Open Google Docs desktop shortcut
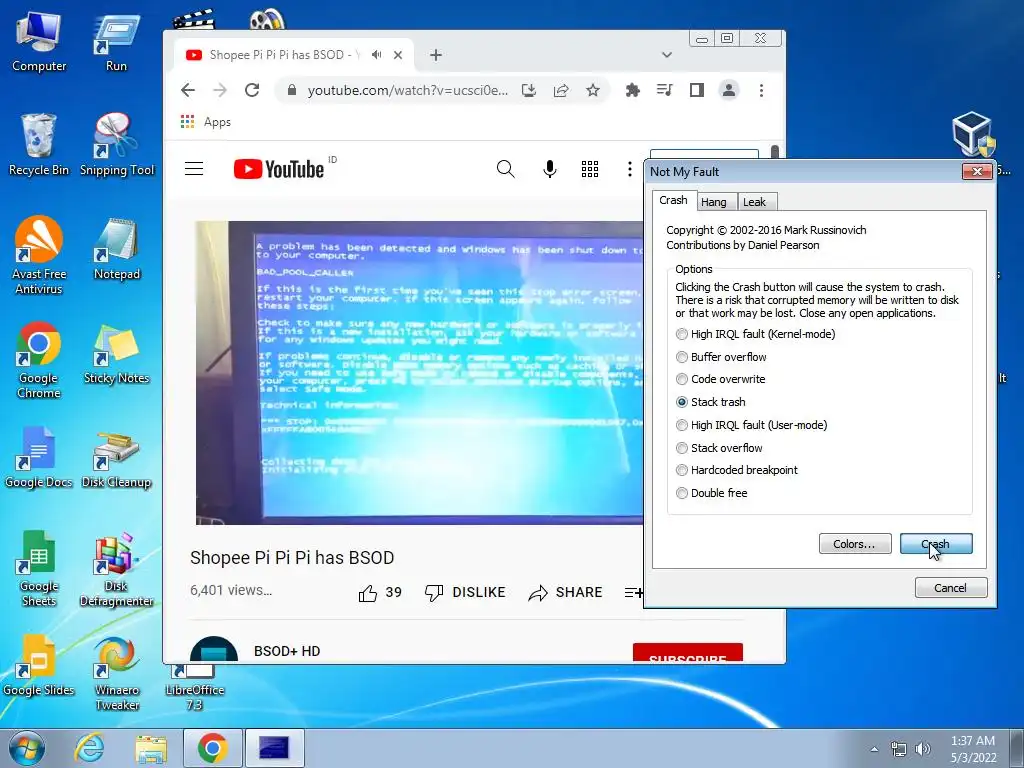The height and width of the screenshot is (768, 1024). pyautogui.click(x=39, y=457)
